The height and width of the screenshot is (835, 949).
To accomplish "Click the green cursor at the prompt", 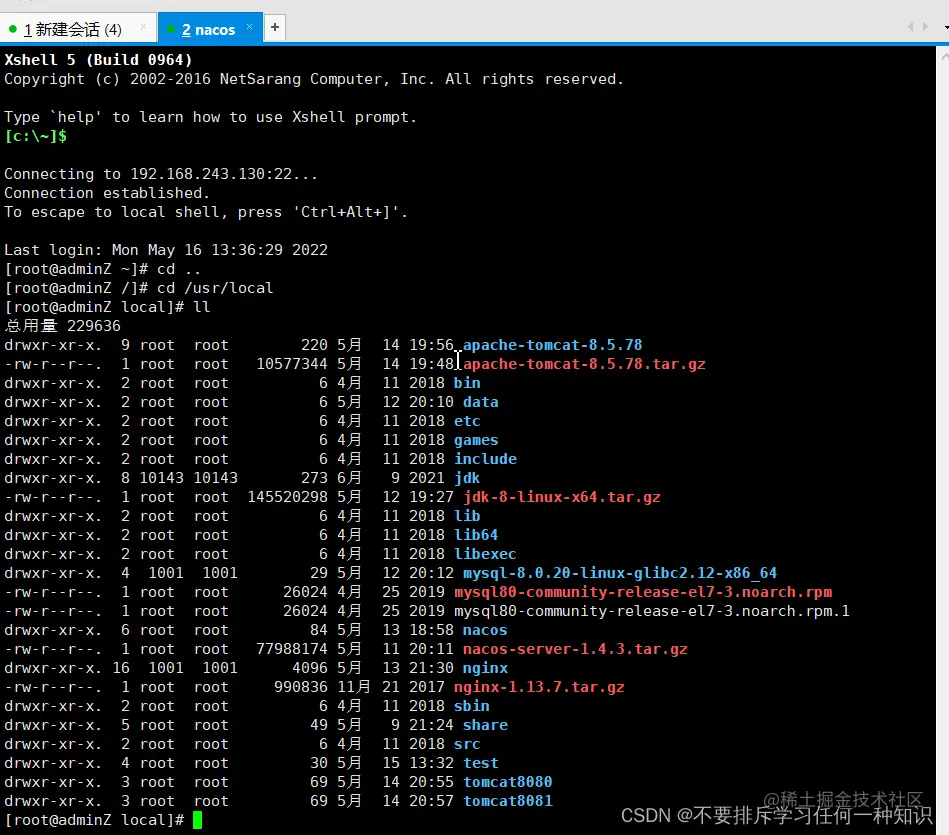I will [197, 820].
